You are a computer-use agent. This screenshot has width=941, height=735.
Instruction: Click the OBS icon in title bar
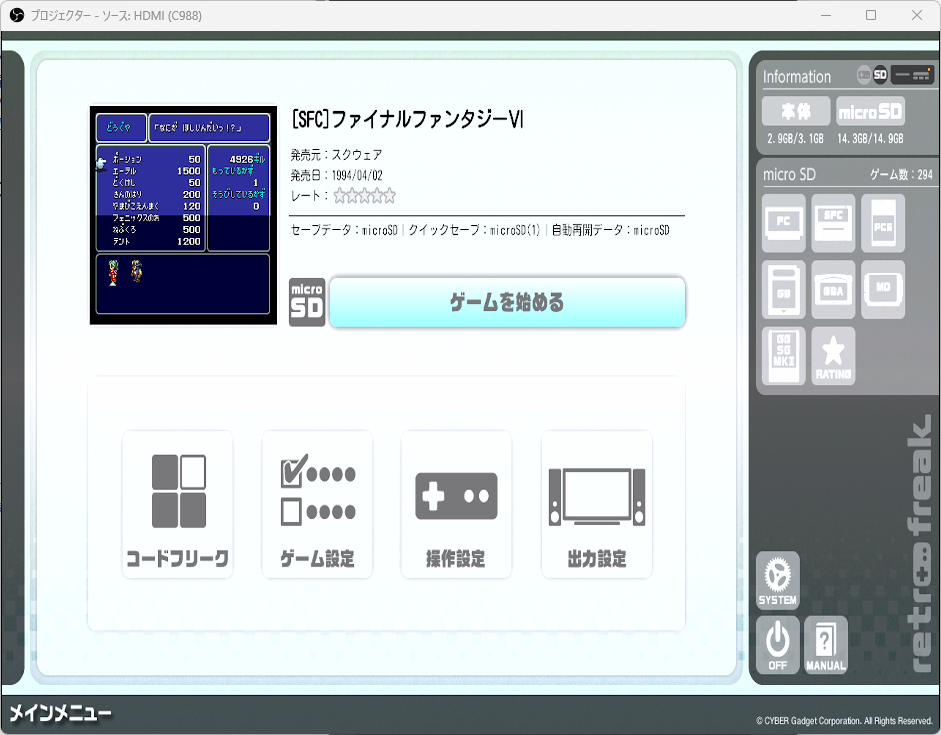[17, 16]
